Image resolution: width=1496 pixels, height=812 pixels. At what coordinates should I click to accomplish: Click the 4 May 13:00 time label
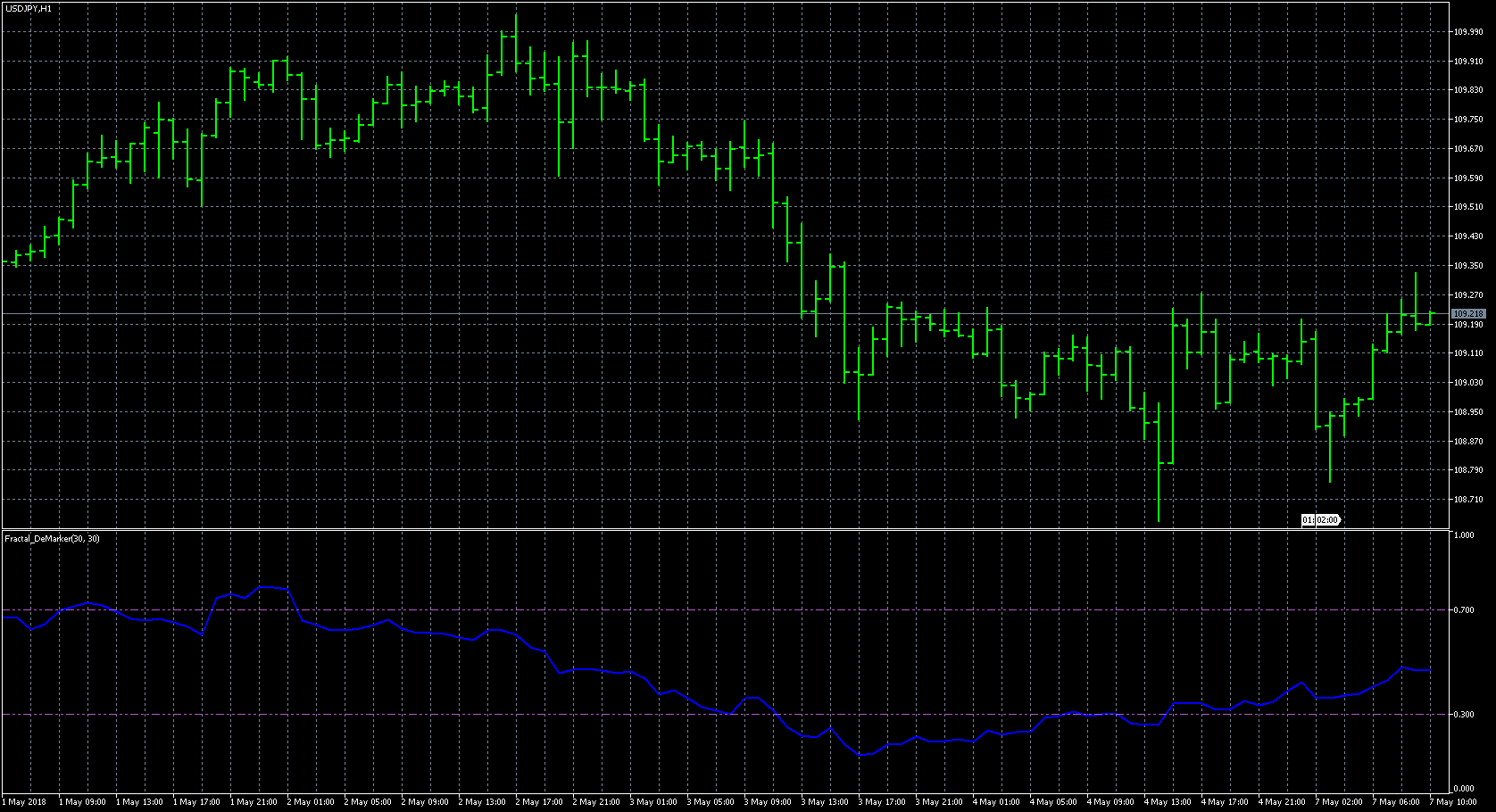click(x=1168, y=801)
